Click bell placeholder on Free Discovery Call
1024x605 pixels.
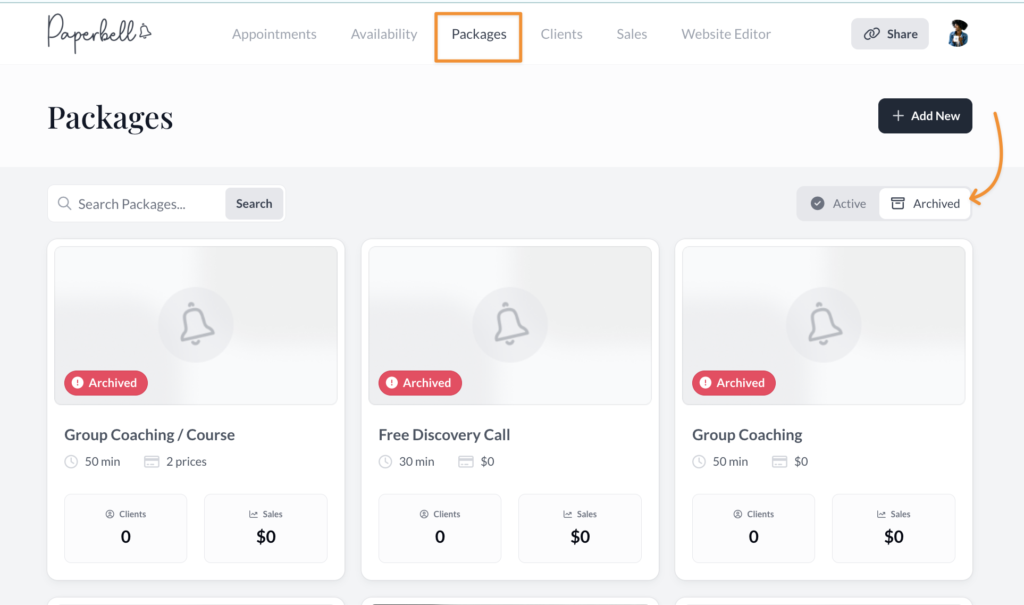[510, 324]
